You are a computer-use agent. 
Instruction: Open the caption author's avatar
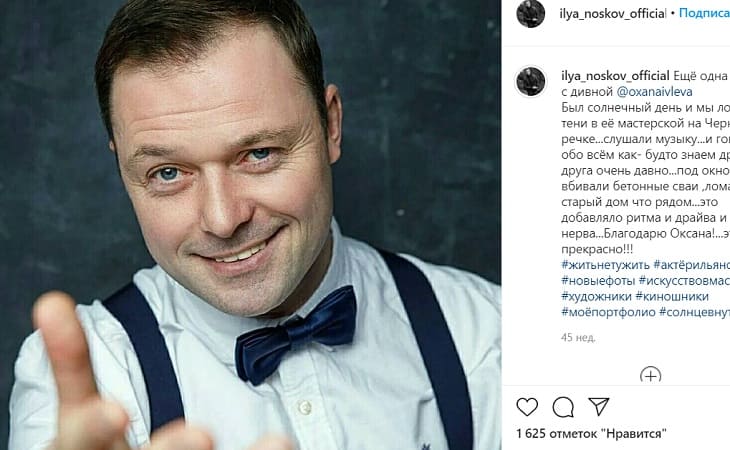pyautogui.click(x=531, y=81)
